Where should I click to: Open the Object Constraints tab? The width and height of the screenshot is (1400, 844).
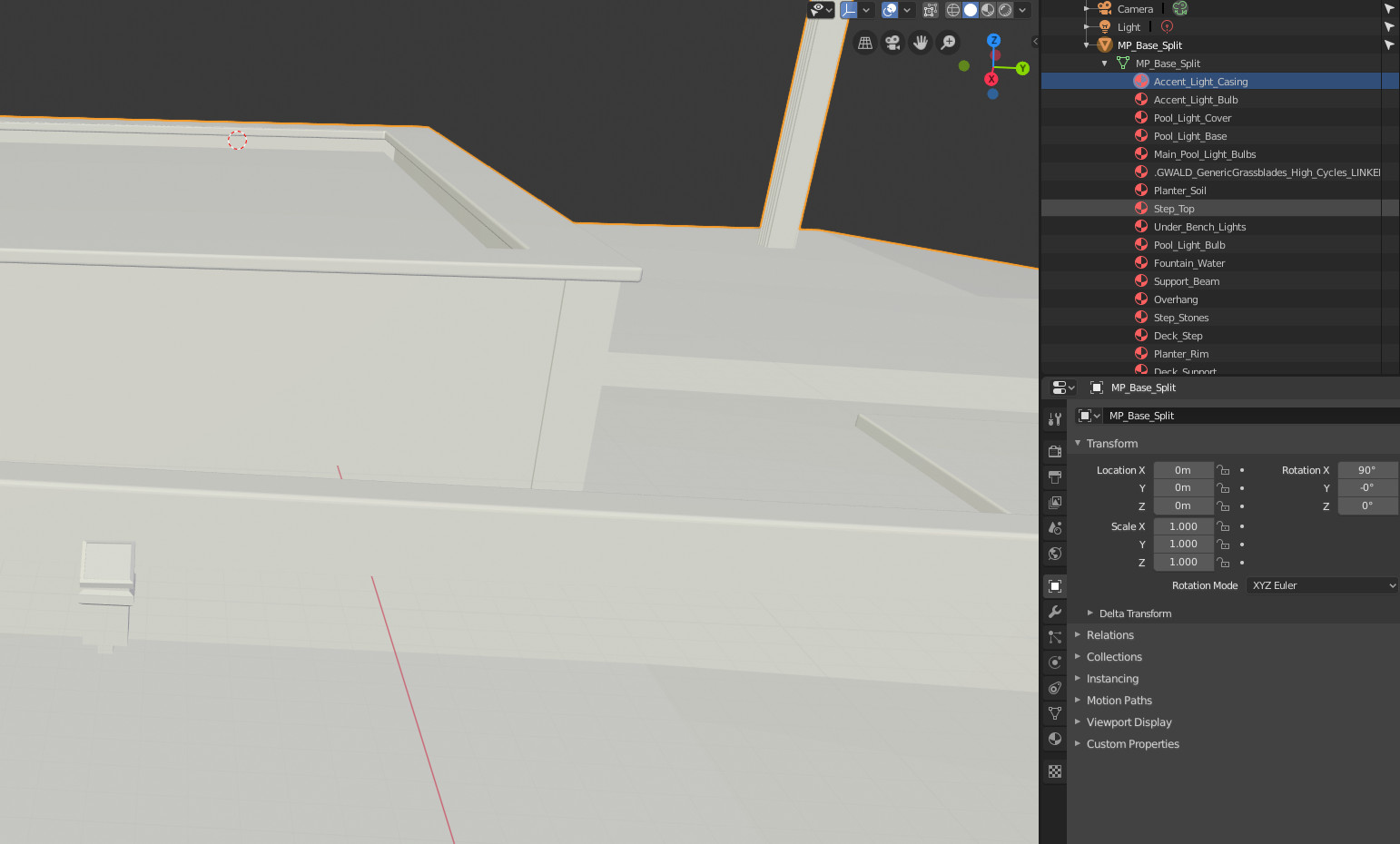coord(1054,688)
